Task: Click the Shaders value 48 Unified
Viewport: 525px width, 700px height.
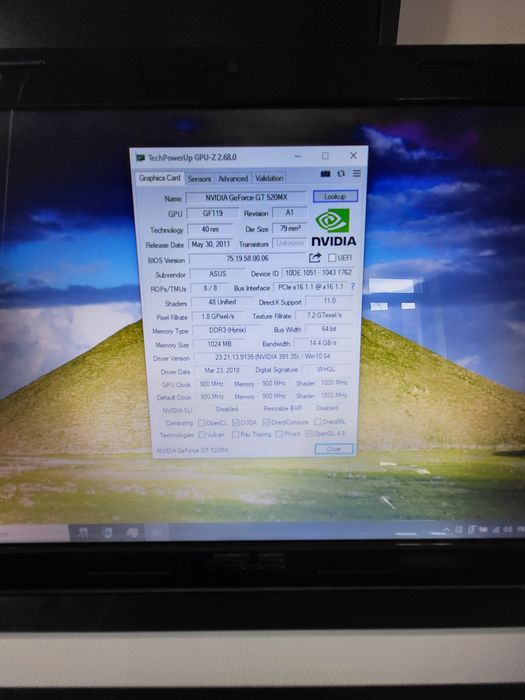Action: click(x=222, y=302)
